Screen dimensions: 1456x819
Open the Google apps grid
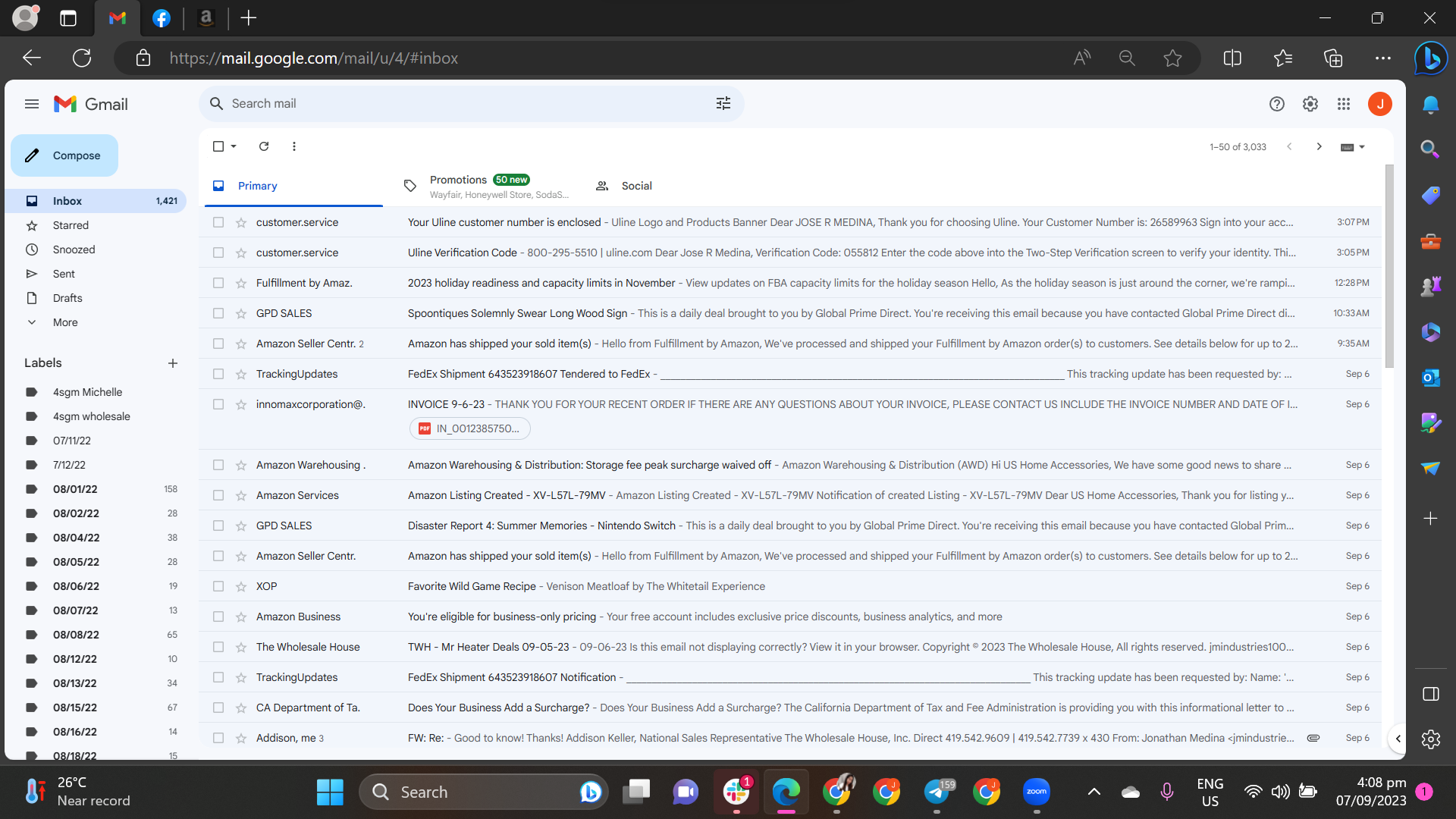(1344, 104)
